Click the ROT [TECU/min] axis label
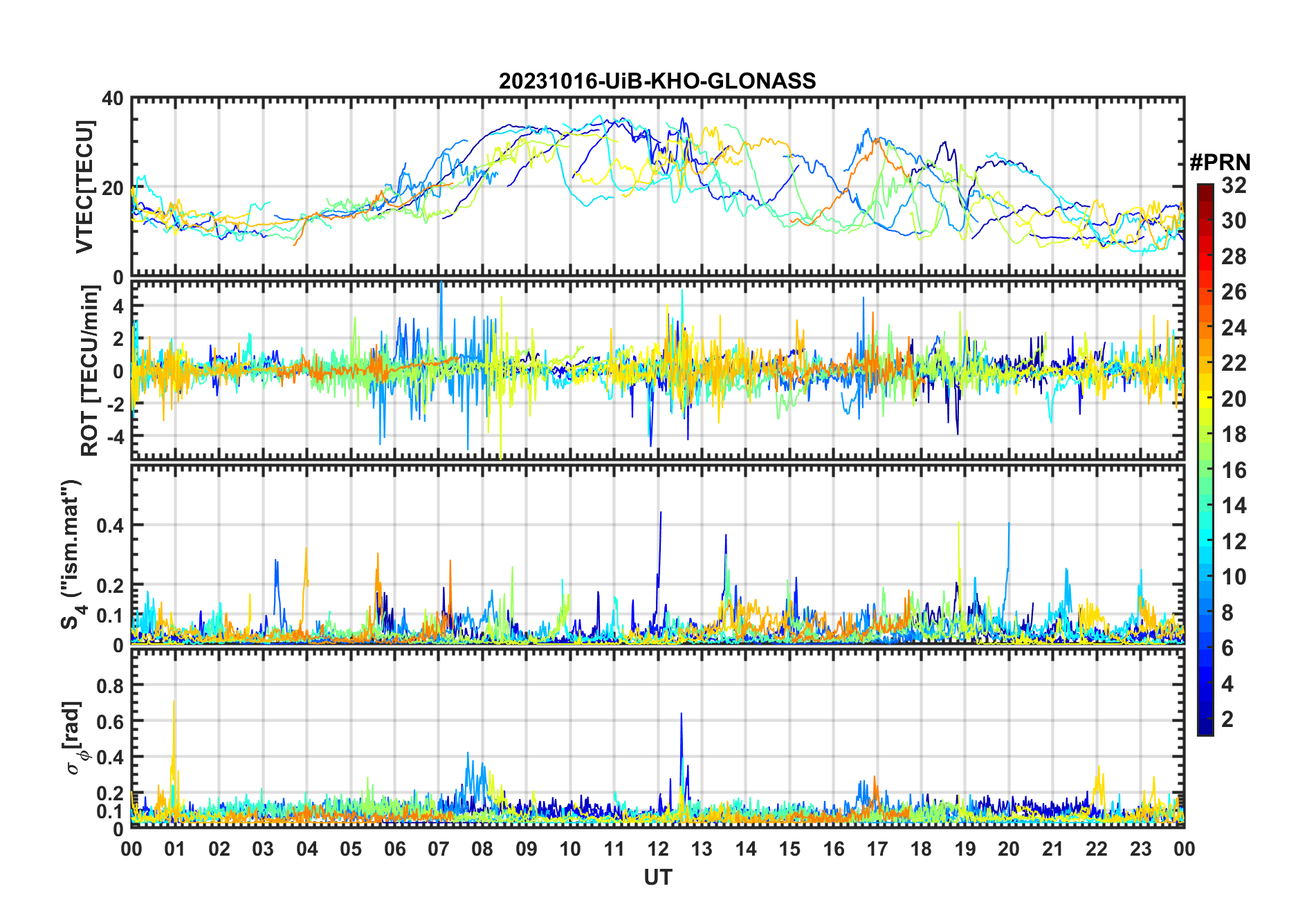The height and width of the screenshot is (920, 1316). point(89,371)
